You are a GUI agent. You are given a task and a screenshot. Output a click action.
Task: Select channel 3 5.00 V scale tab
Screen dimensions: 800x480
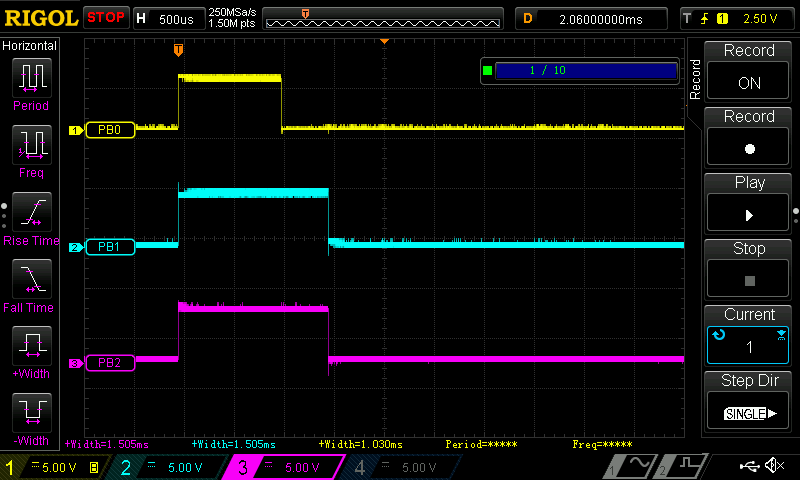click(x=286, y=467)
